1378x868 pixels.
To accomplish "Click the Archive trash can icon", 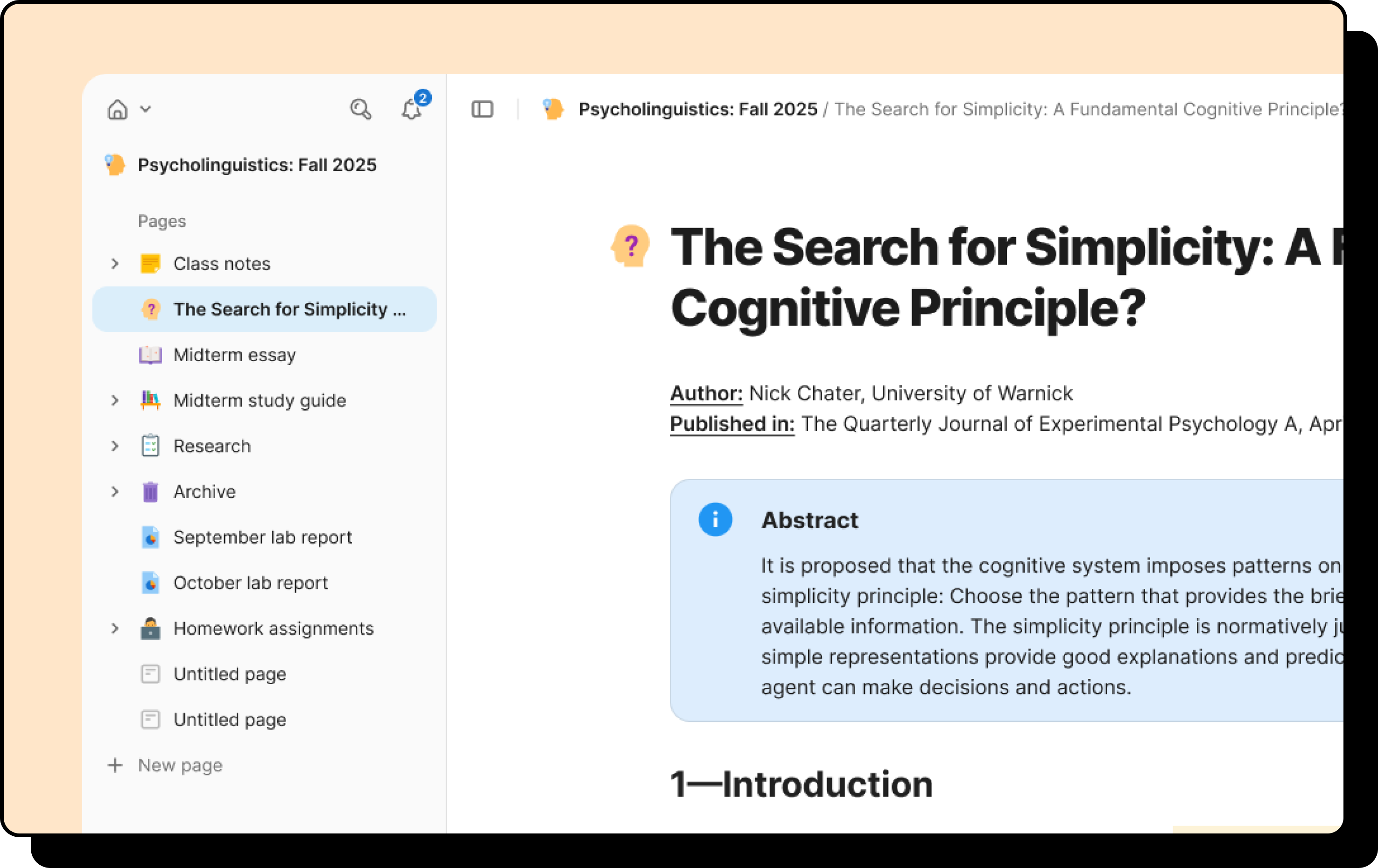I will 150,491.
